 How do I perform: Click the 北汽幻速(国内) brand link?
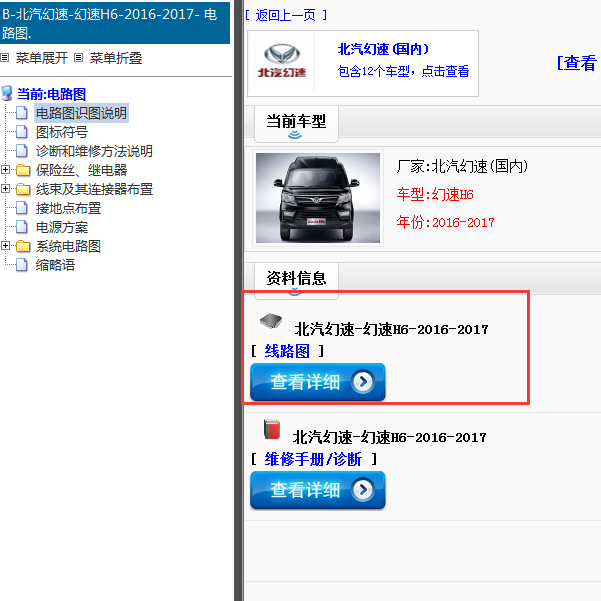coord(383,49)
